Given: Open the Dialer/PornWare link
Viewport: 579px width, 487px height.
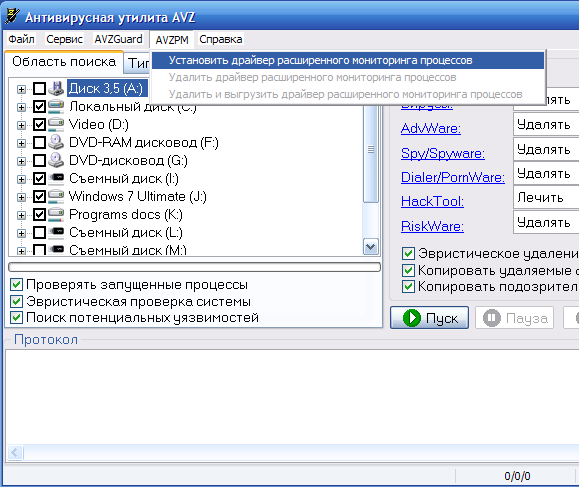Looking at the screenshot, I should pos(453,177).
